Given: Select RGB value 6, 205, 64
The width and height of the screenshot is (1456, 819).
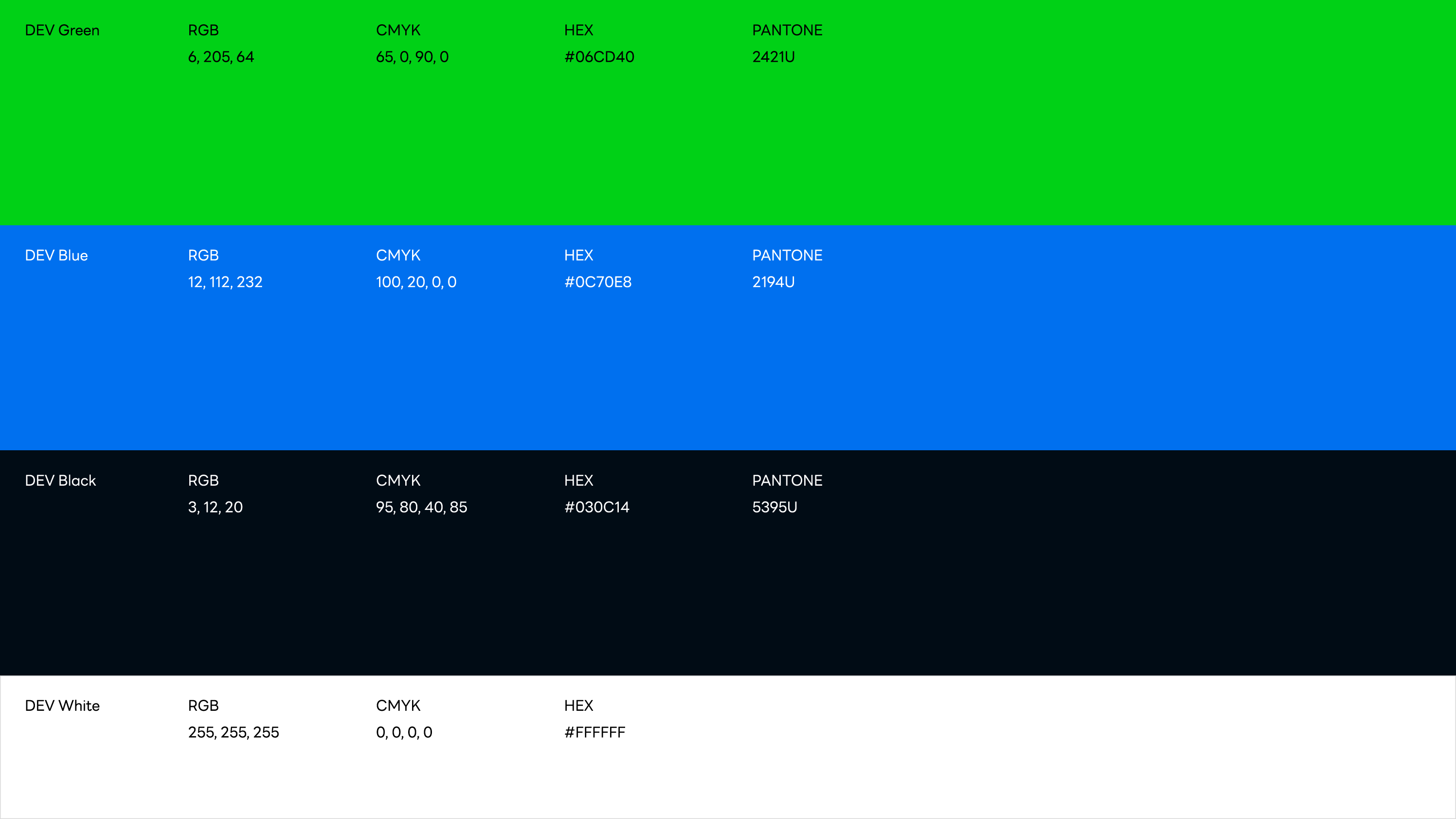Looking at the screenshot, I should coord(221,57).
